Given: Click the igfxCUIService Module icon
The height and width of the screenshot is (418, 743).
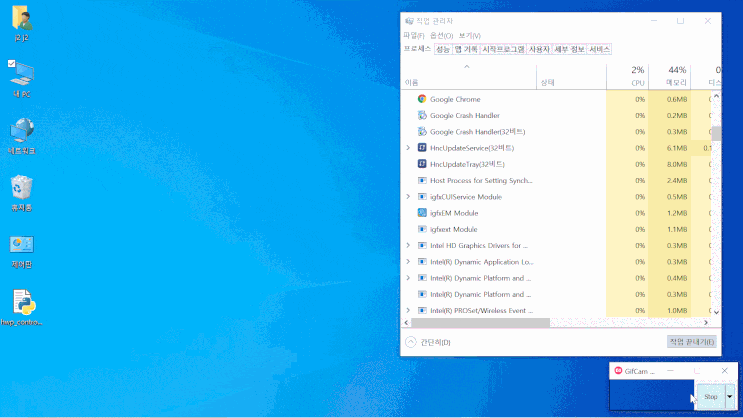Looking at the screenshot, I should pyautogui.click(x=422, y=197).
